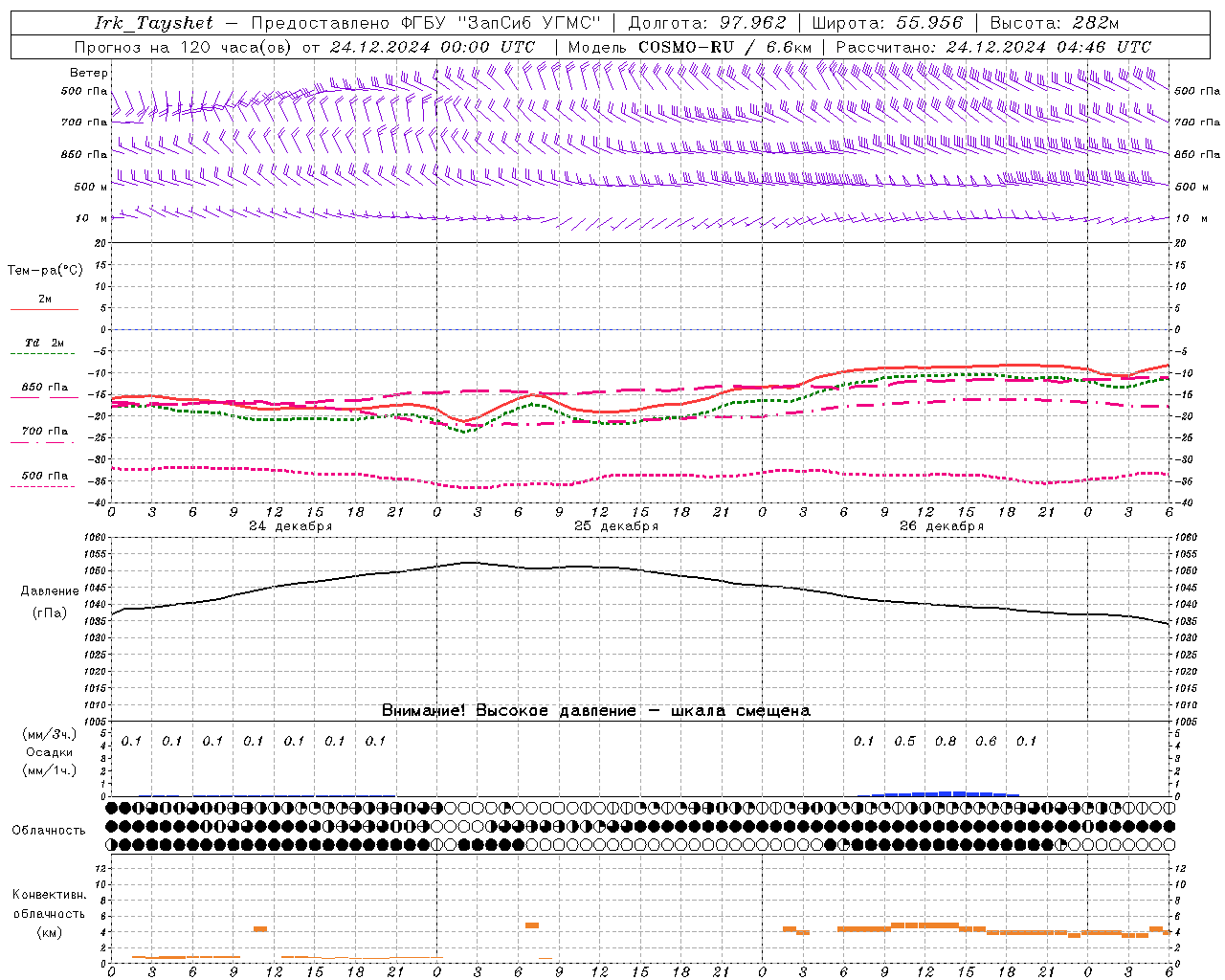Click the Тем-ра(°C) axis title

tap(45, 271)
